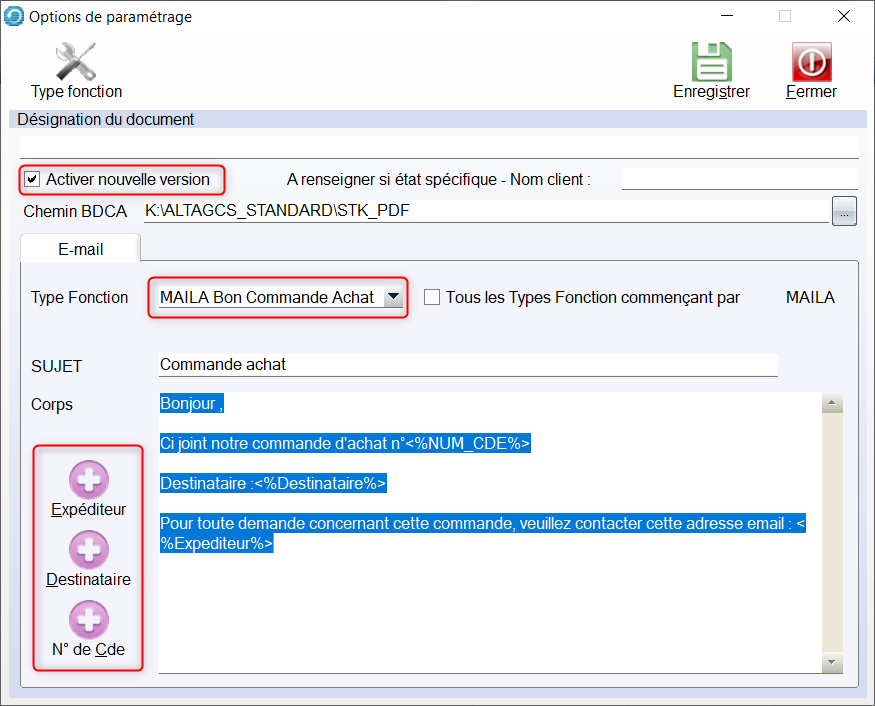Switch to the E-mail tab

80,249
